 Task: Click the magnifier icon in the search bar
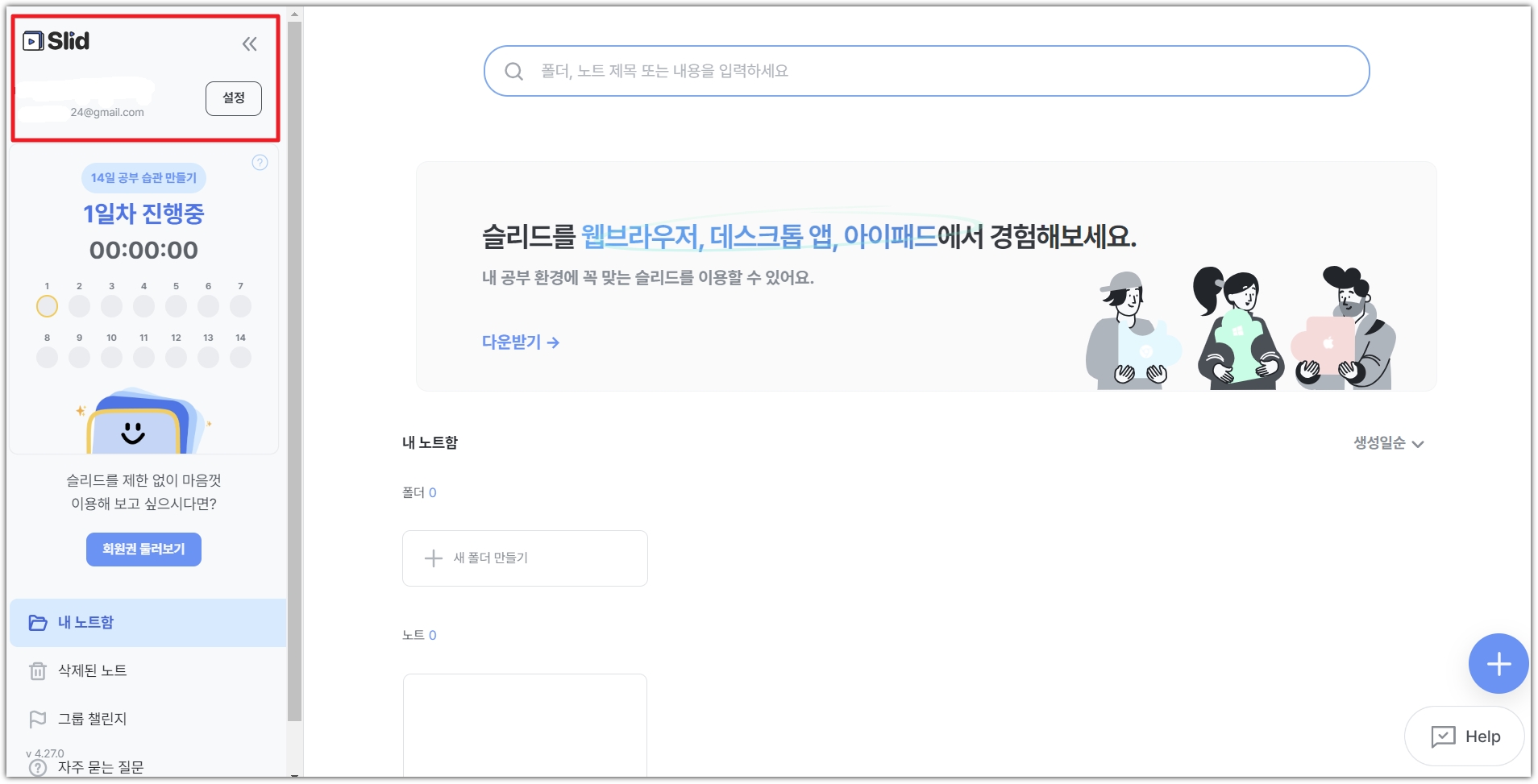513,71
